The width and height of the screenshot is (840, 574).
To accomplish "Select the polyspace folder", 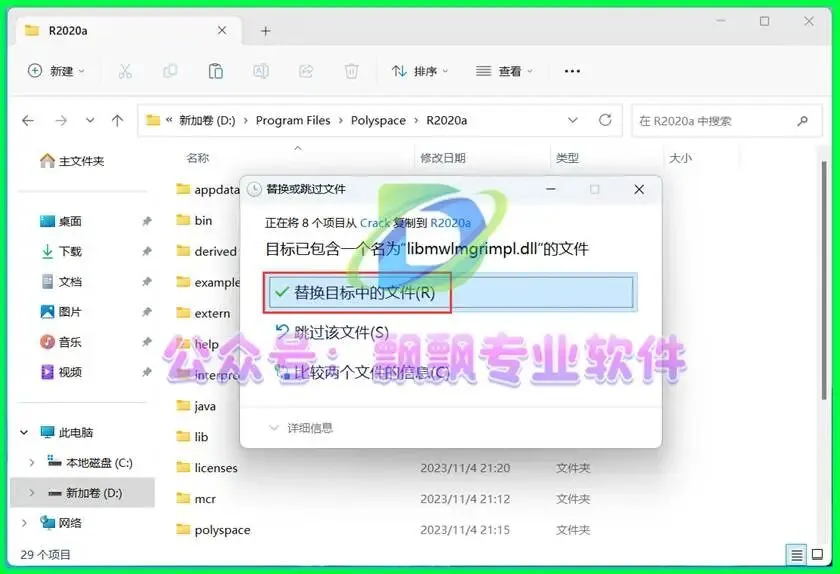I will [x=213, y=530].
